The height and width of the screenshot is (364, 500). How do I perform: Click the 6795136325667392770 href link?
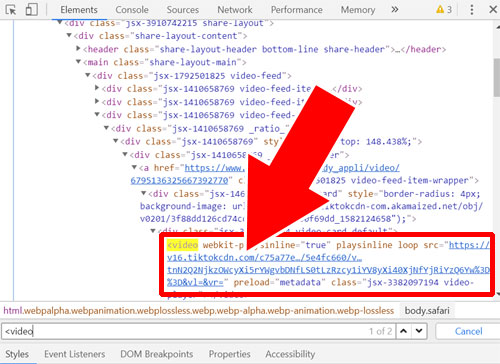pyautogui.click(x=179, y=180)
